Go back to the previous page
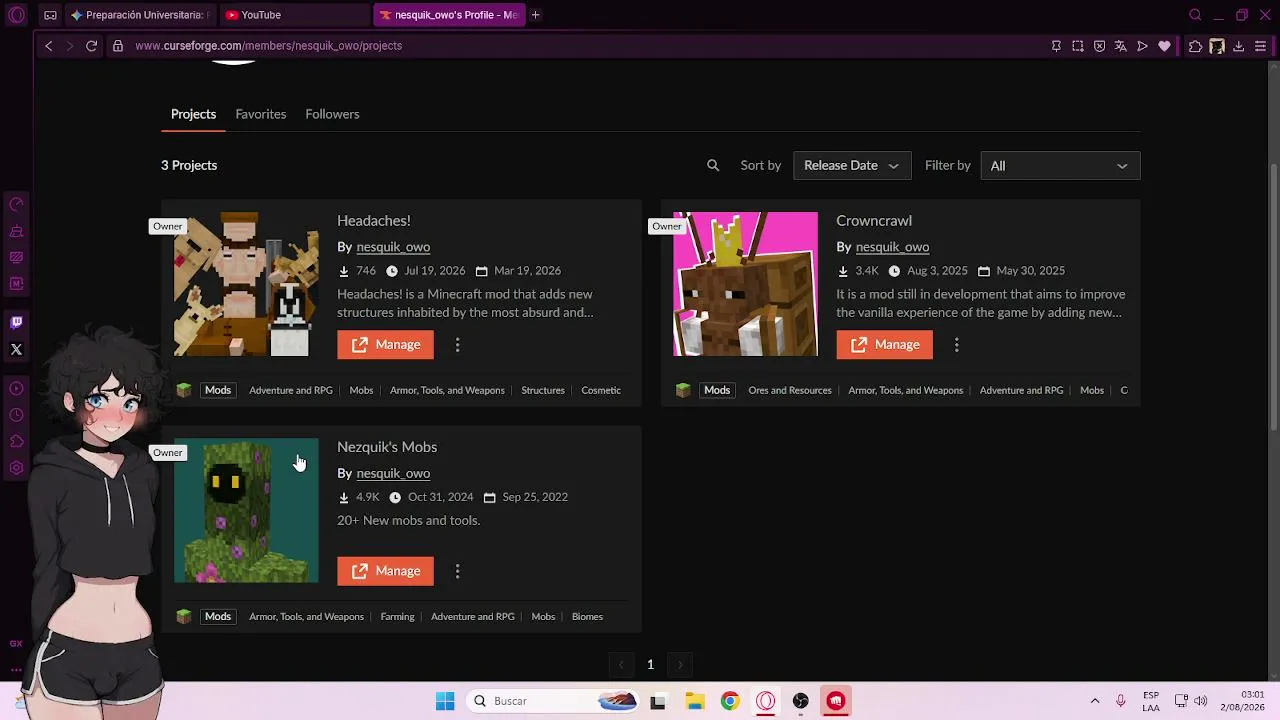The height and width of the screenshot is (720, 1280). 48,46
